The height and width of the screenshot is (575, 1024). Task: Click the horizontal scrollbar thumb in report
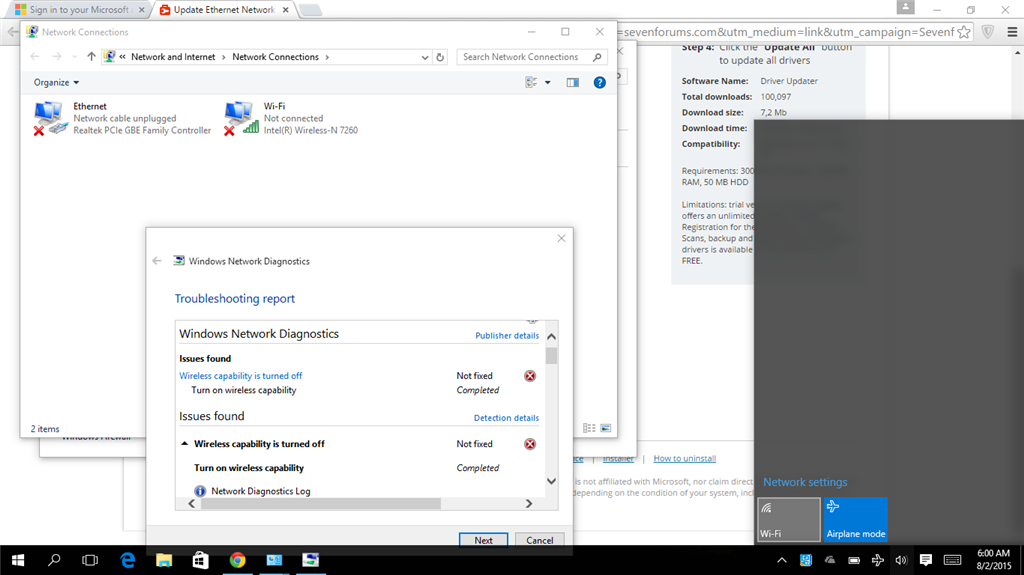click(x=321, y=504)
